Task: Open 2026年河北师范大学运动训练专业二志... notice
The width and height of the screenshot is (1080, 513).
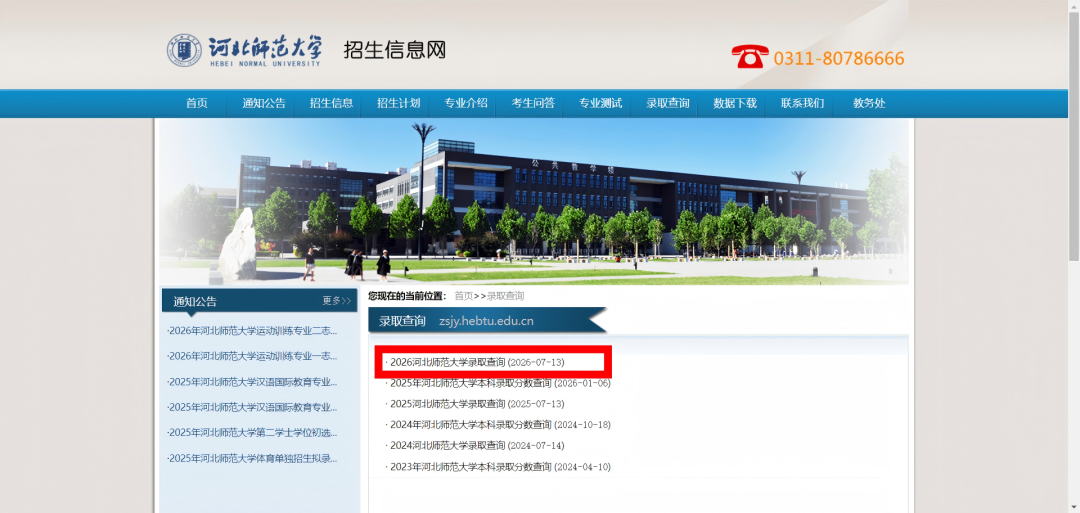Action: click(x=252, y=331)
